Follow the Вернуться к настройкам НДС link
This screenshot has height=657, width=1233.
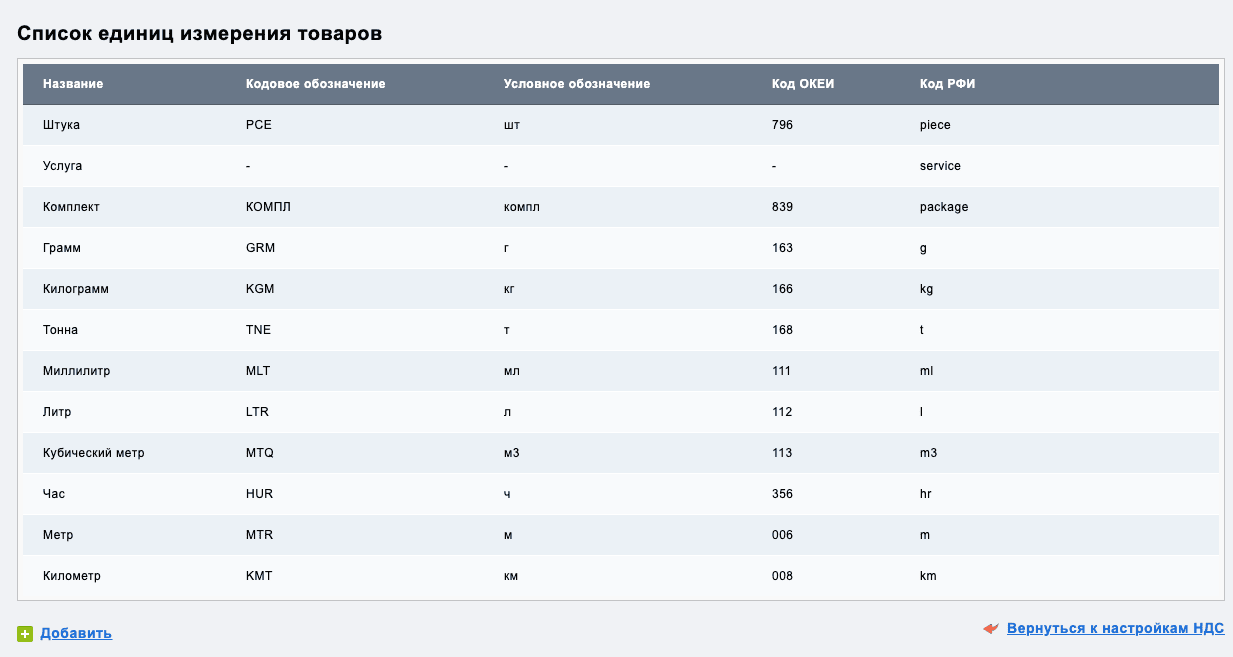(1116, 629)
